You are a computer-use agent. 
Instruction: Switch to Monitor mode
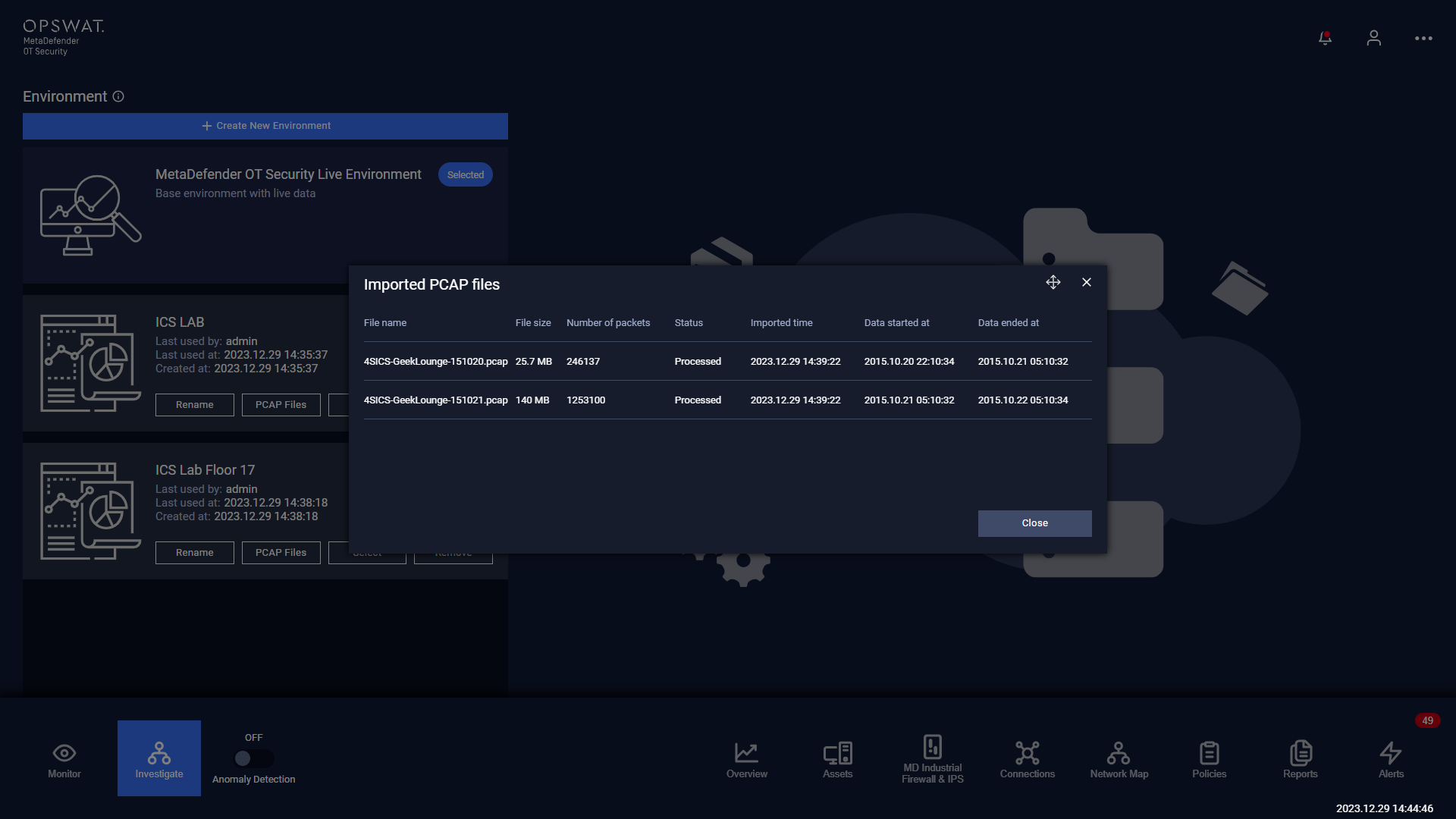point(64,758)
